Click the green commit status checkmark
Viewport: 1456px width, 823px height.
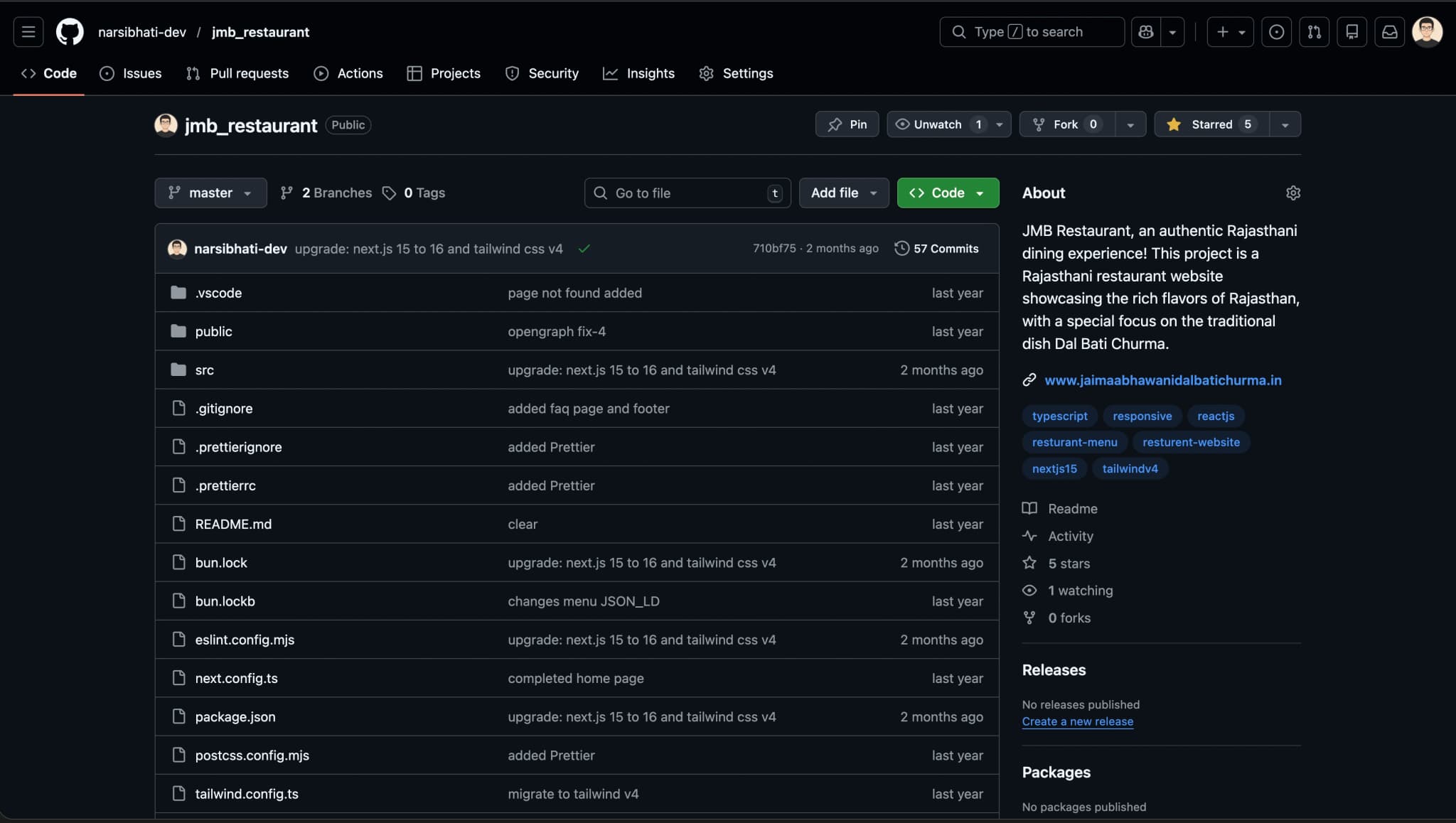point(584,249)
